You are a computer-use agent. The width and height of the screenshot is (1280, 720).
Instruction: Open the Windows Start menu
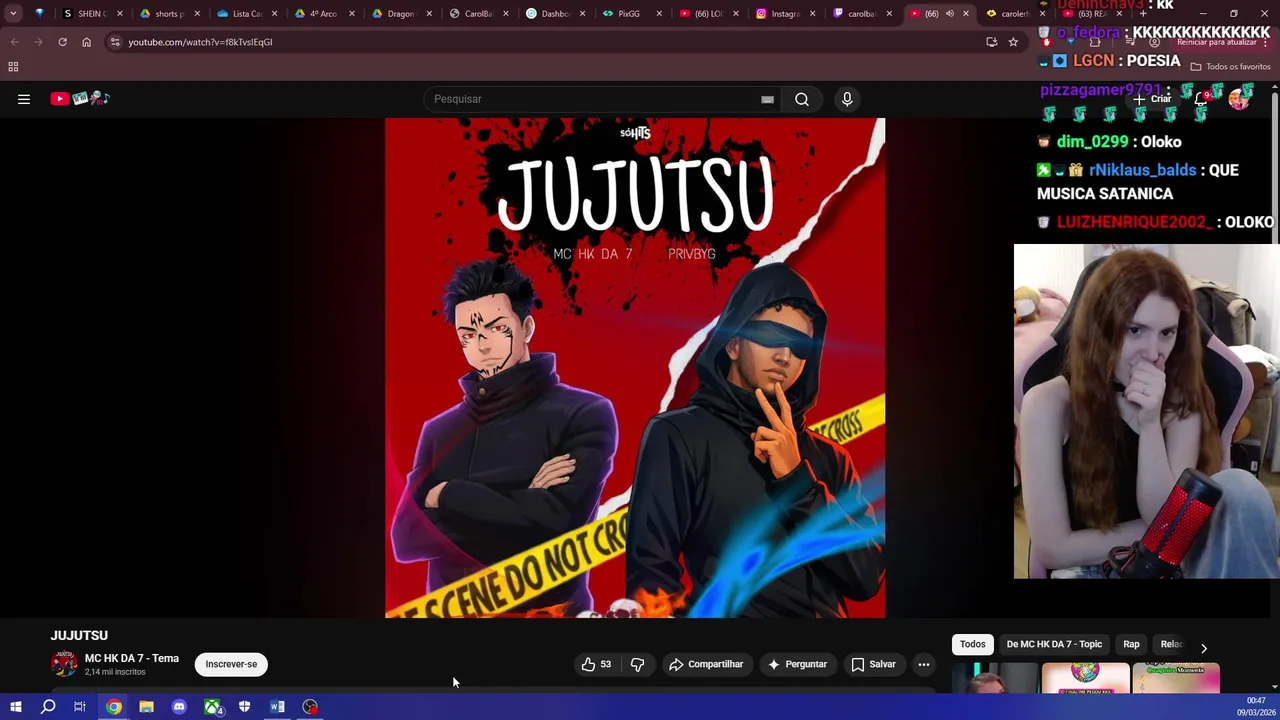[16, 707]
